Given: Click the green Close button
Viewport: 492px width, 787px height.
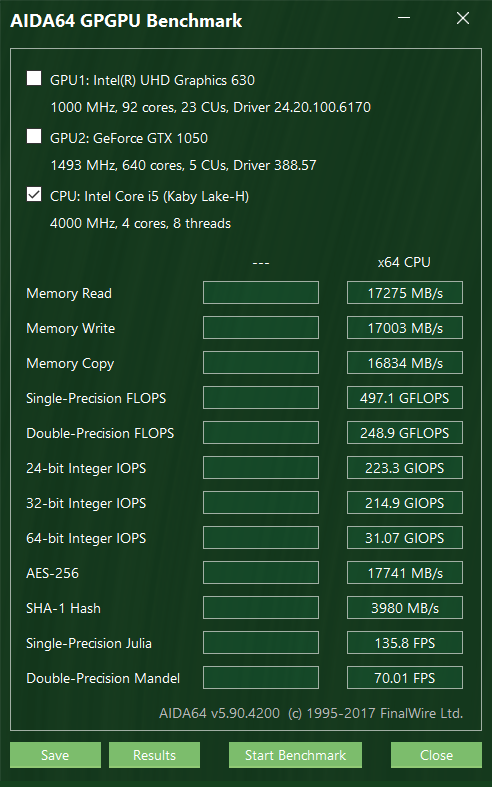Looking at the screenshot, I should tap(436, 755).
